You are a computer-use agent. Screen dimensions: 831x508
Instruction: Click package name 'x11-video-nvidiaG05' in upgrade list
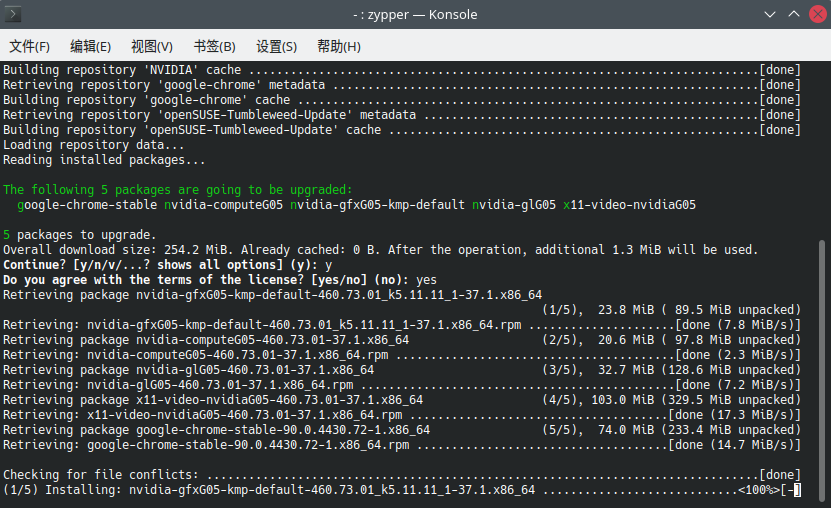(x=630, y=205)
